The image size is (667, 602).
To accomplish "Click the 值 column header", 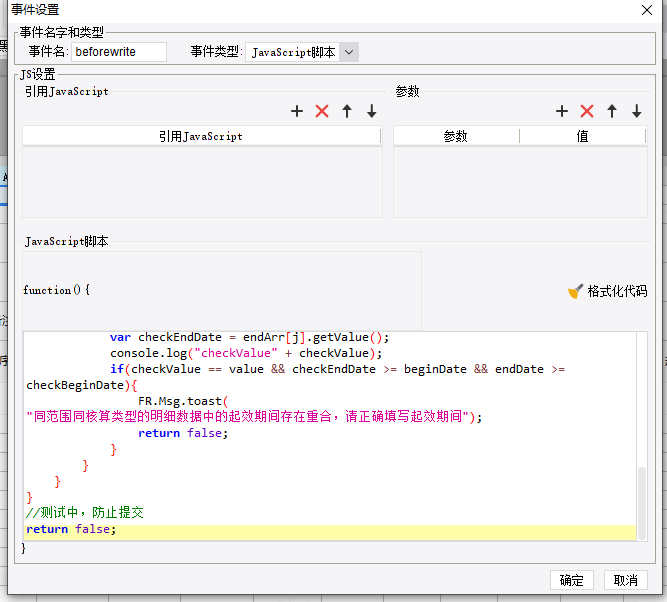I will (x=582, y=136).
